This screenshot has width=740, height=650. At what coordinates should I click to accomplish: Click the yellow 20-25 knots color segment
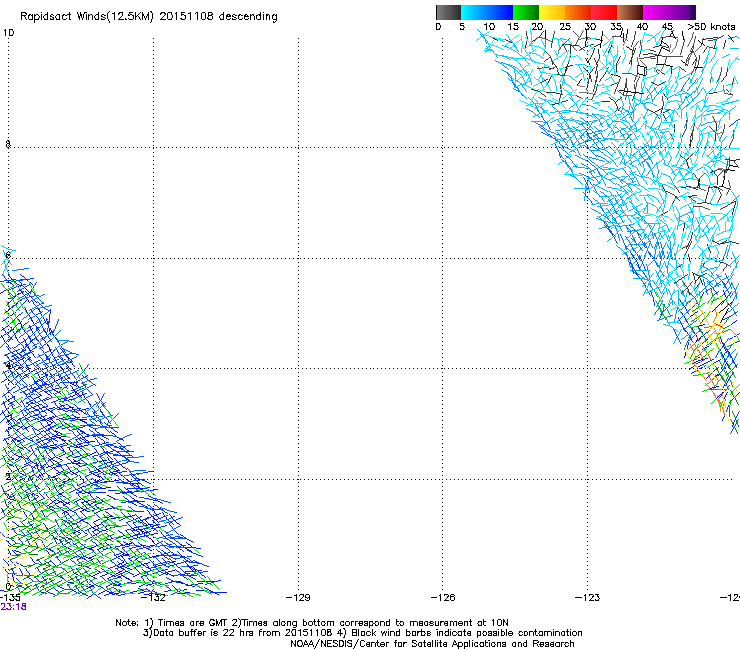tap(552, 12)
